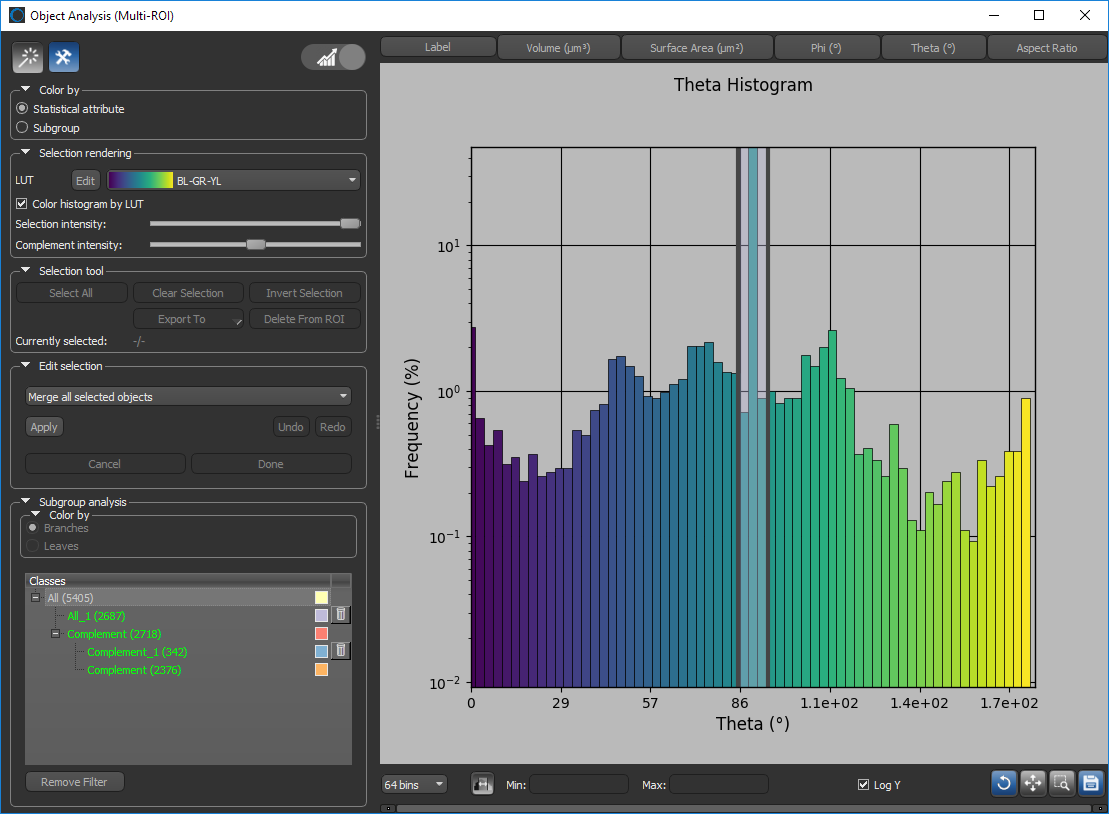Toggle the chart statistics switch
This screenshot has height=814, width=1109.
[x=334, y=57]
